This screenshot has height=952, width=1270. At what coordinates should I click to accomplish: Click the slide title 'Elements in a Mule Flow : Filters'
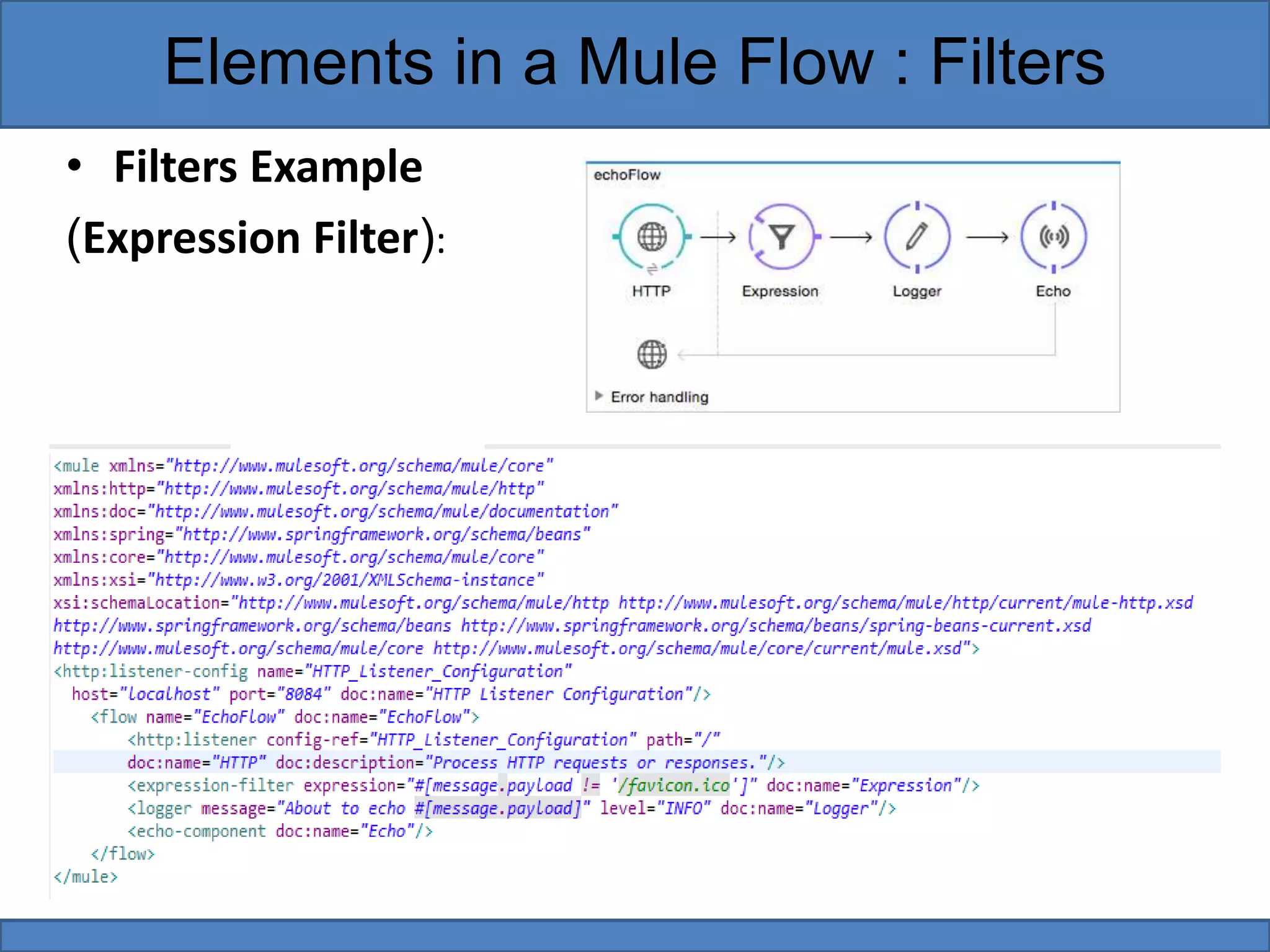tap(634, 62)
